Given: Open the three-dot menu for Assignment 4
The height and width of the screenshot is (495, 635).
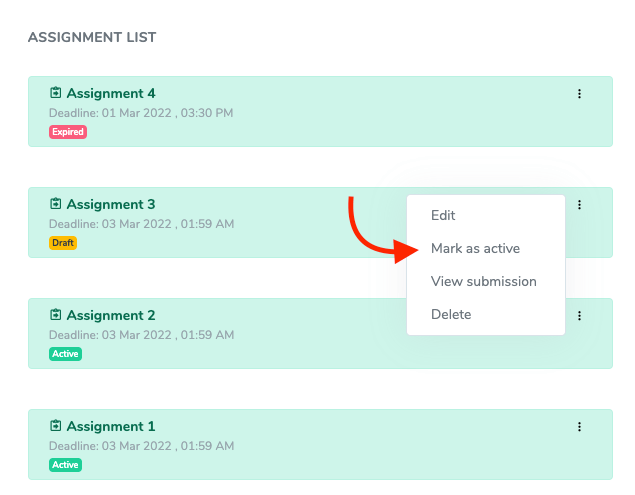Looking at the screenshot, I should tap(579, 94).
